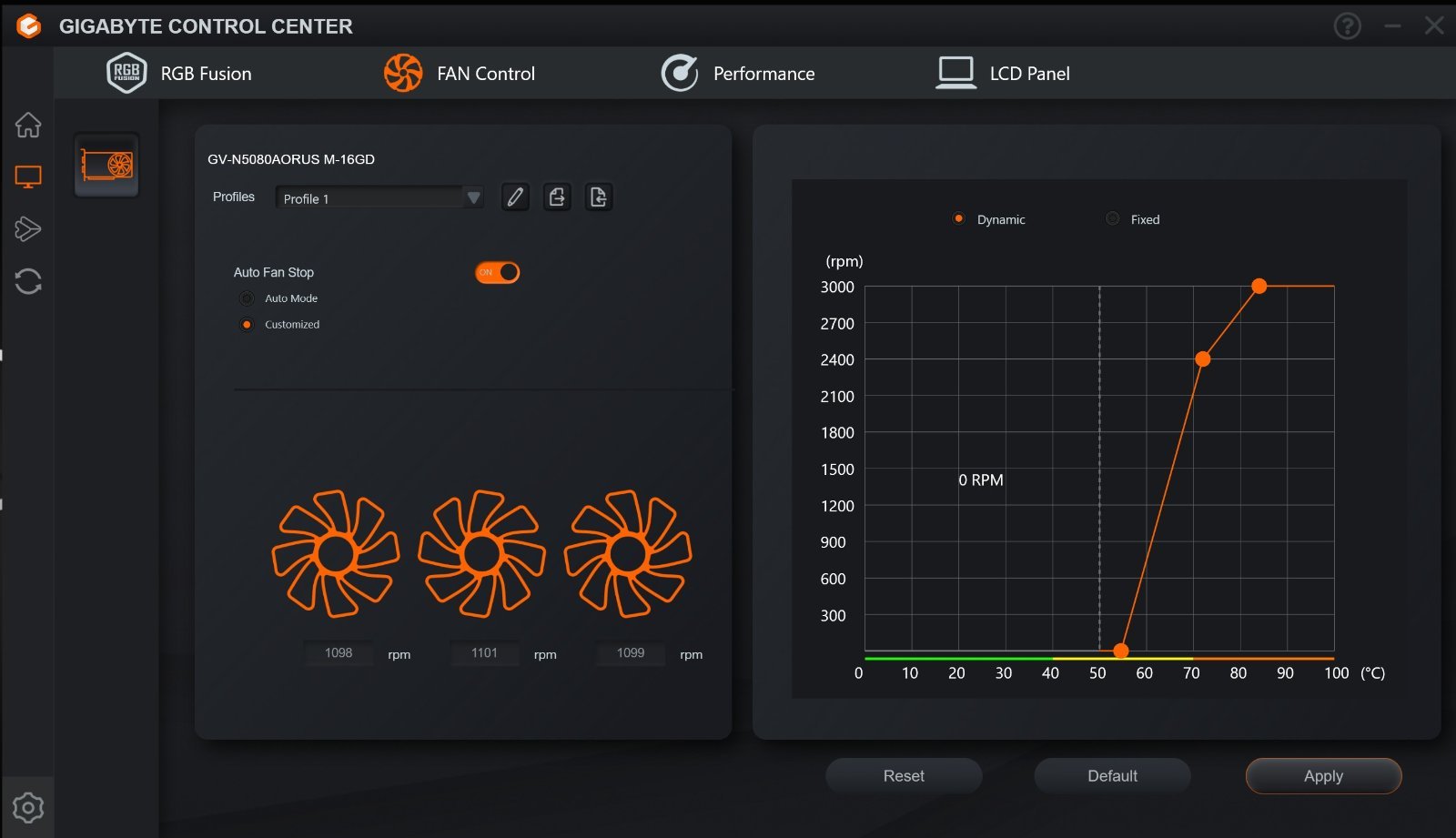Click the Default button
The height and width of the screenshot is (838, 1456).
pos(1112,776)
